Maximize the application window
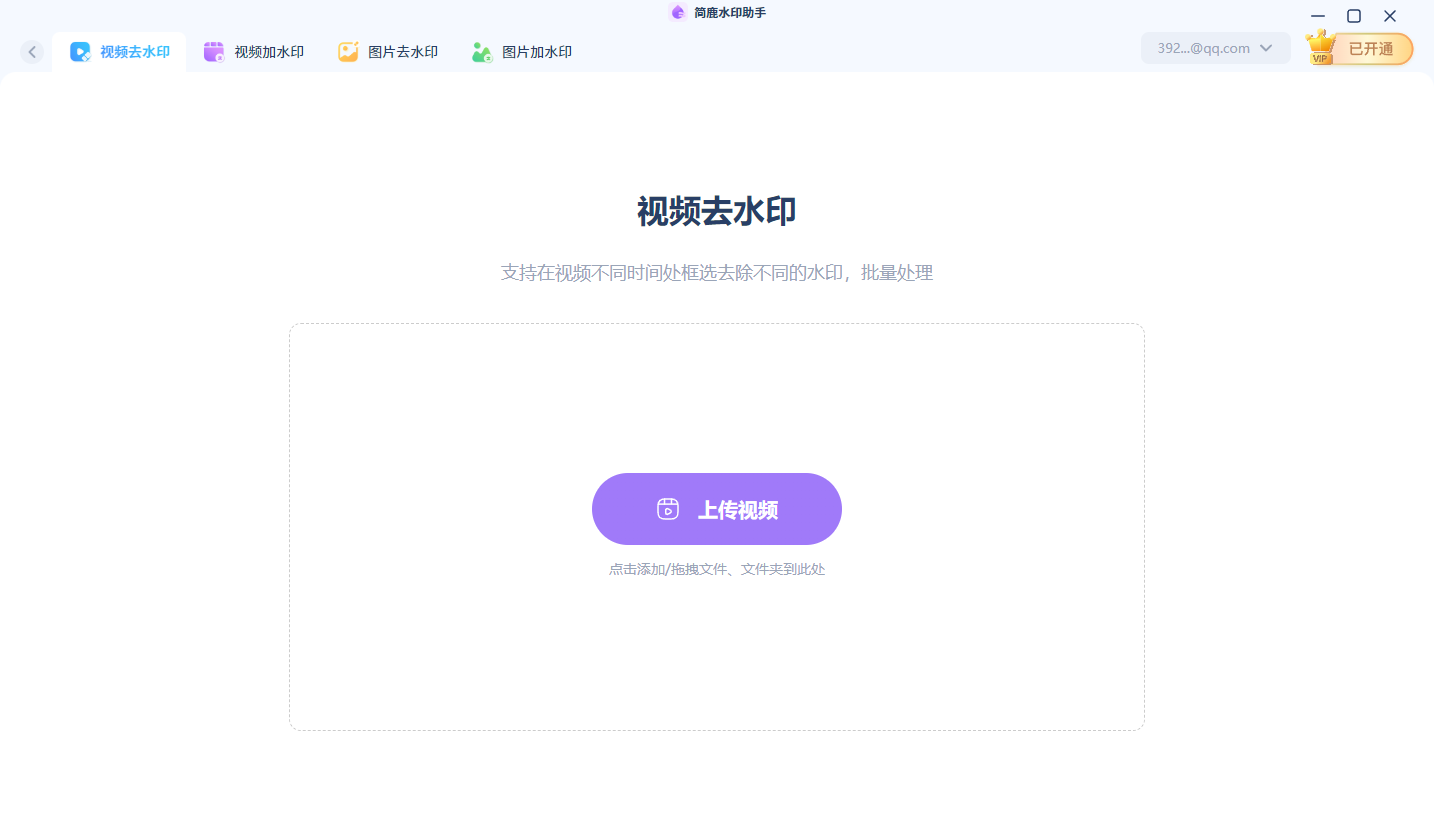This screenshot has width=1434, height=822. pos(1354,16)
